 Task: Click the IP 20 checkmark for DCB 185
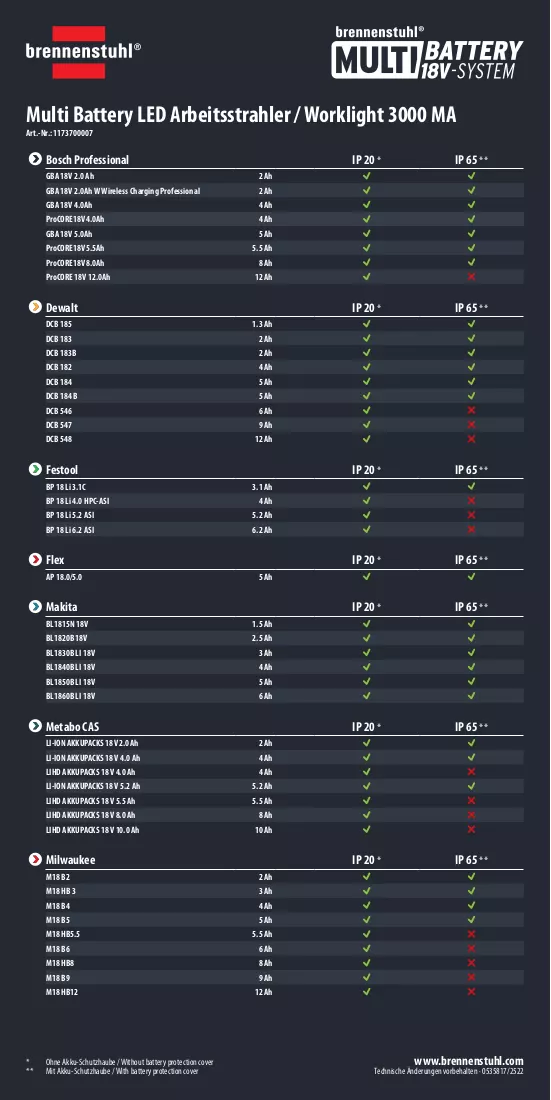[x=366, y=324]
